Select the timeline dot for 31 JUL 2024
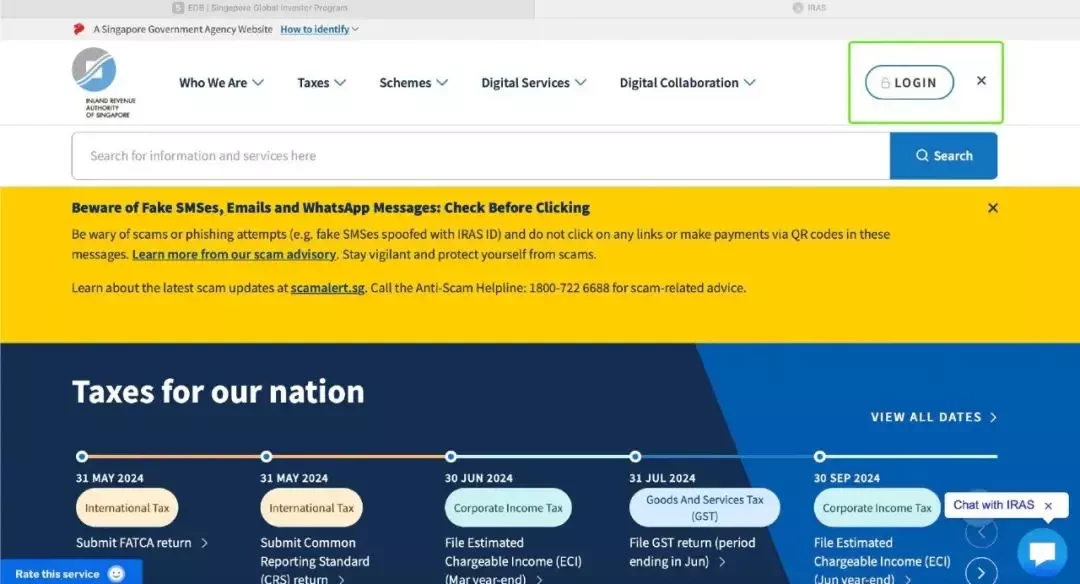 [635, 457]
